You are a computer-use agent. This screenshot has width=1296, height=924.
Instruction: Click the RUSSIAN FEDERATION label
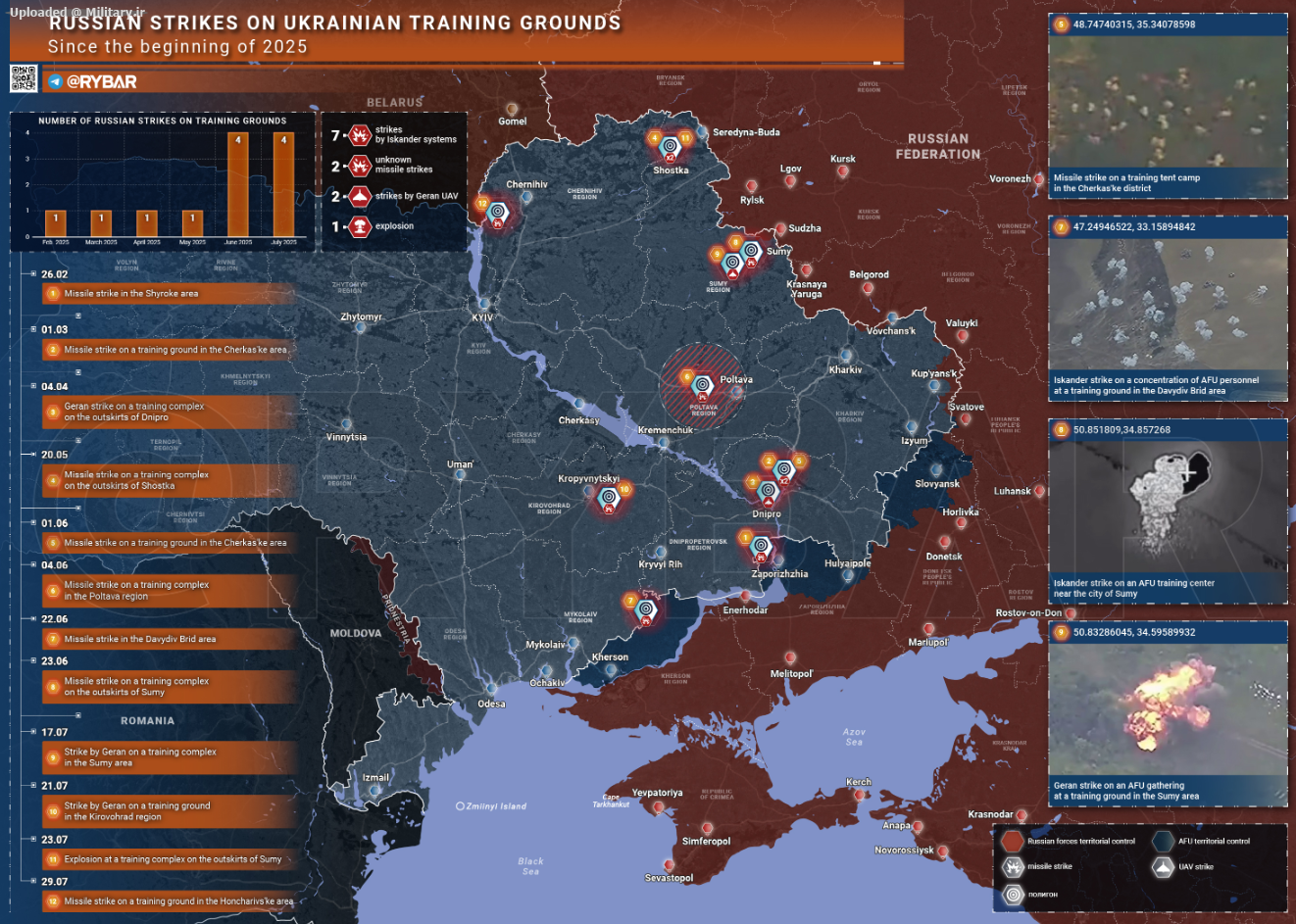point(938,146)
